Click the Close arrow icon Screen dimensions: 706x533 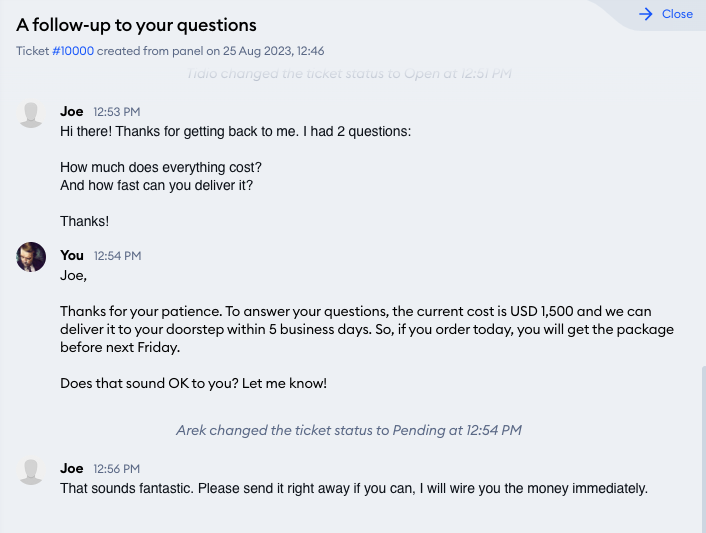(x=646, y=14)
